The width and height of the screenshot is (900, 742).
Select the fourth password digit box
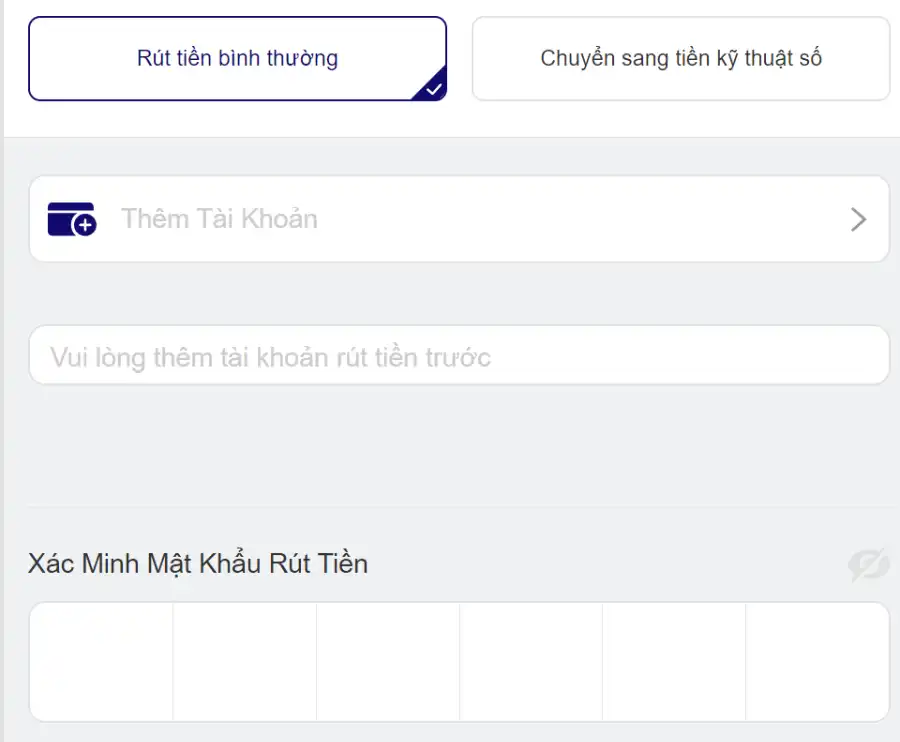coord(531,662)
